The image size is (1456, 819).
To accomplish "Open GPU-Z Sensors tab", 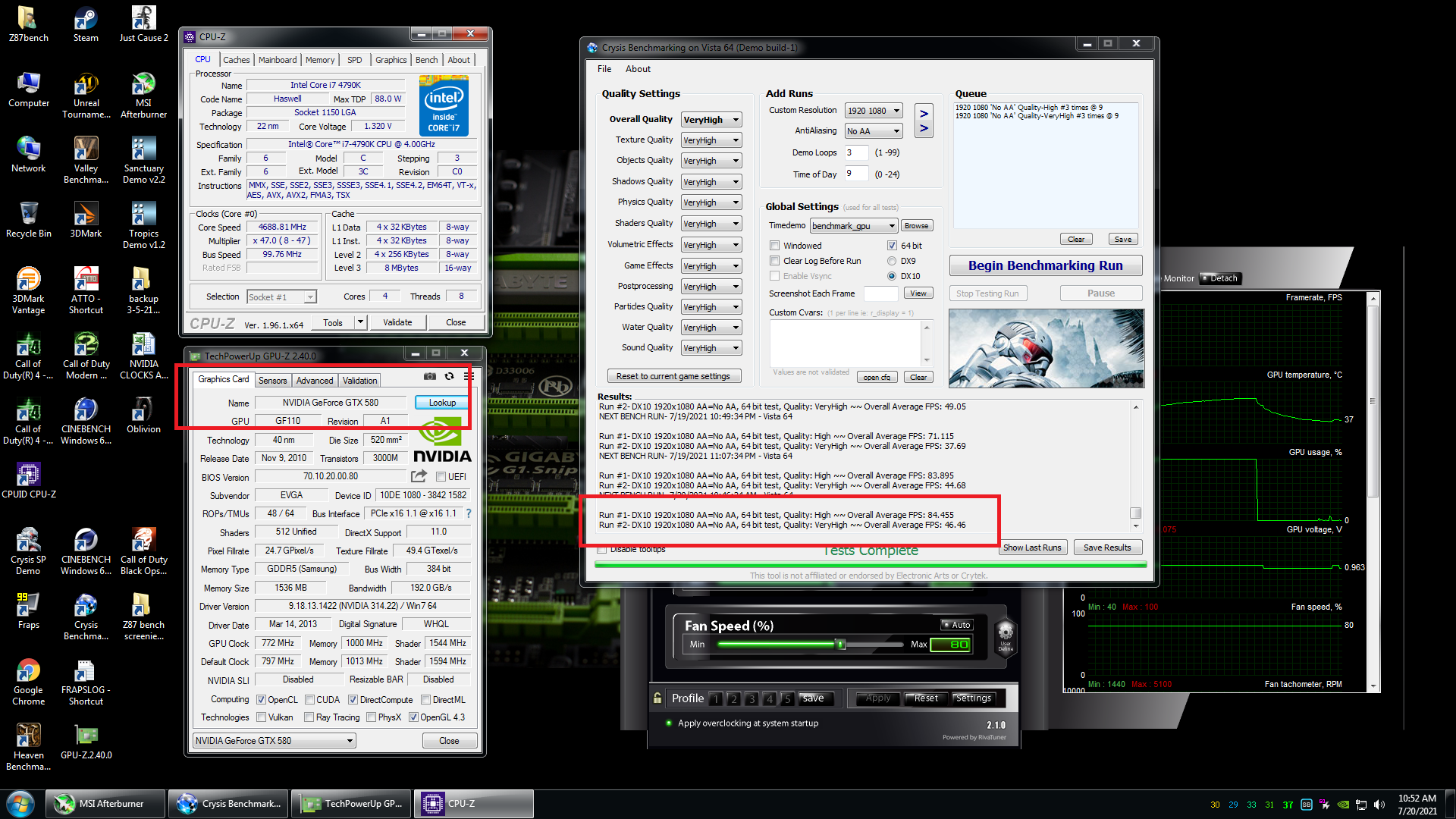I will click(x=272, y=381).
